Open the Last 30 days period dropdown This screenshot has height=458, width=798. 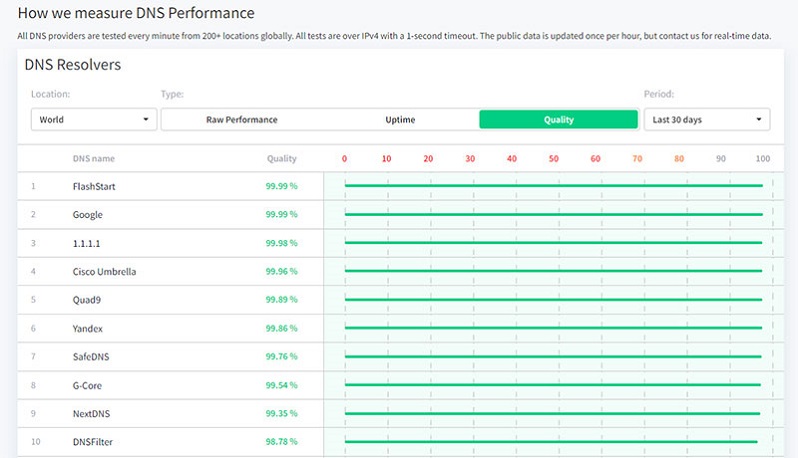click(x=706, y=120)
